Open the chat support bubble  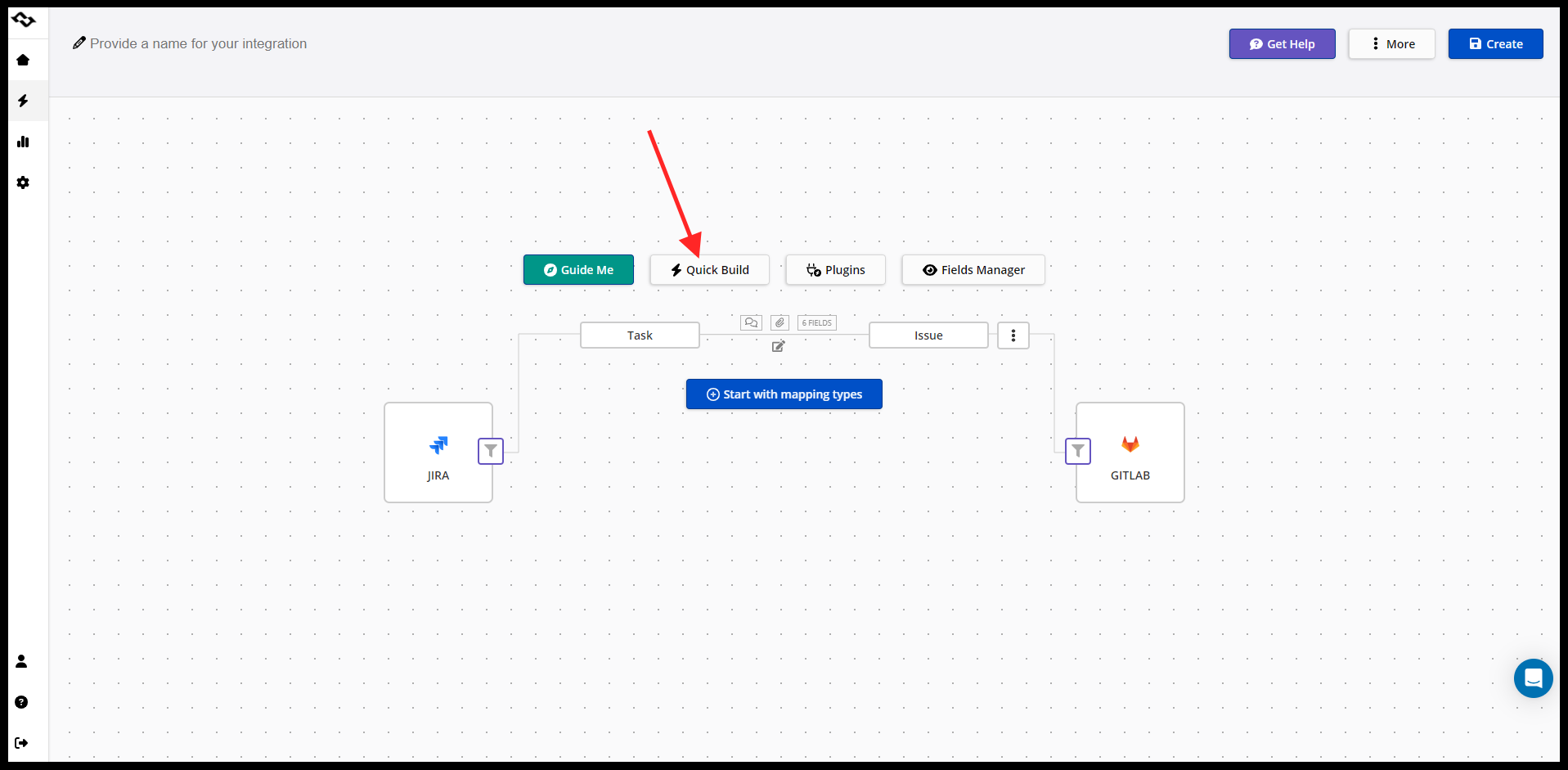click(1533, 678)
